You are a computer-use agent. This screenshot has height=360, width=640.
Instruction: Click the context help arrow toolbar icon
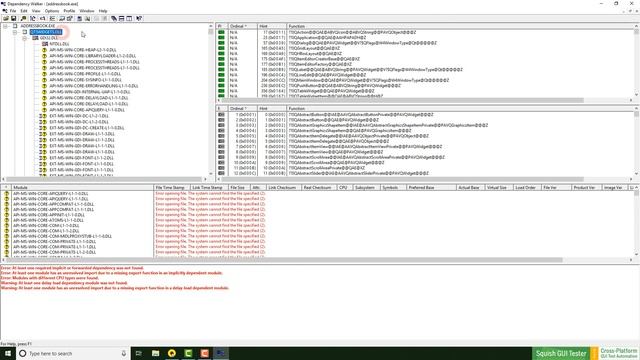coord(139,18)
